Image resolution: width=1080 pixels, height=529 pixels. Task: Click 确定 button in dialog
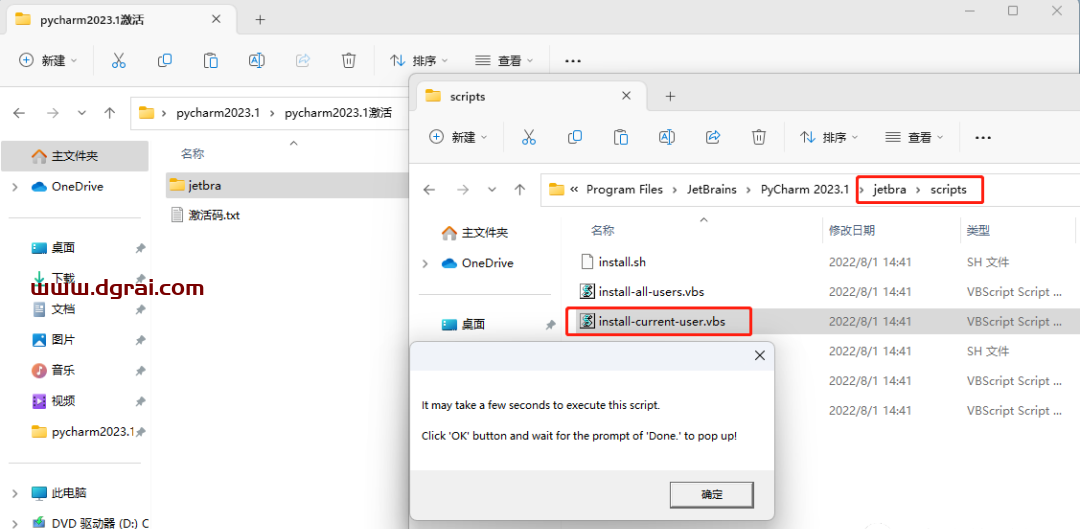pyautogui.click(x=712, y=494)
